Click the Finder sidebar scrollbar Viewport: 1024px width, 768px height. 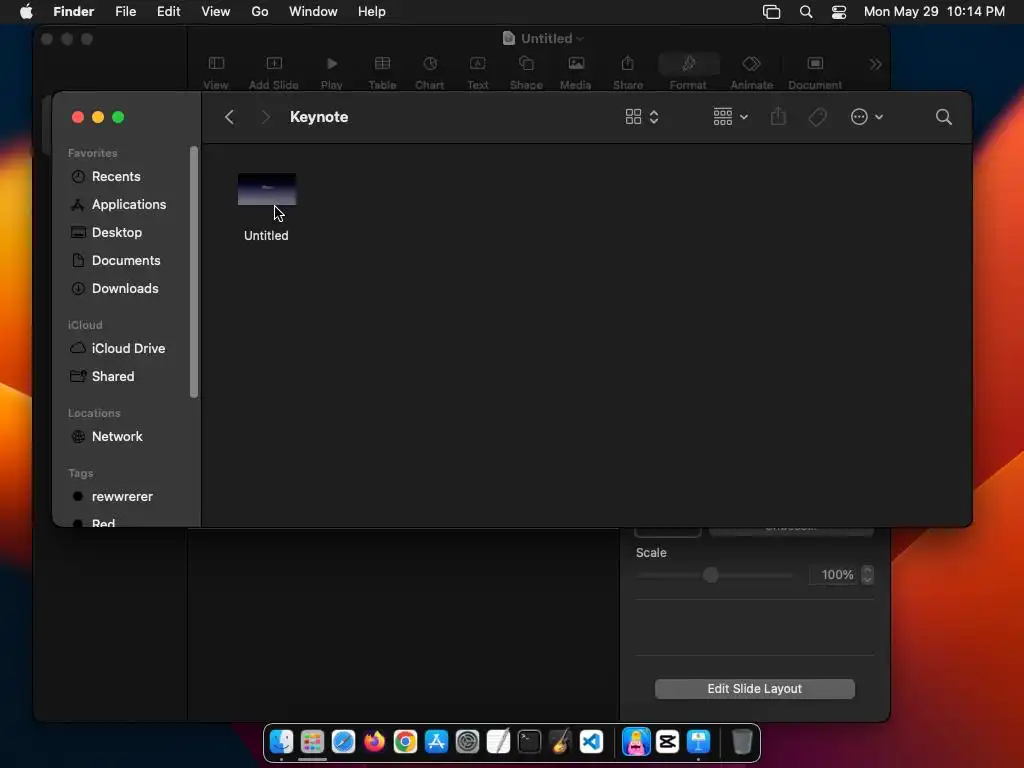pyautogui.click(x=193, y=272)
